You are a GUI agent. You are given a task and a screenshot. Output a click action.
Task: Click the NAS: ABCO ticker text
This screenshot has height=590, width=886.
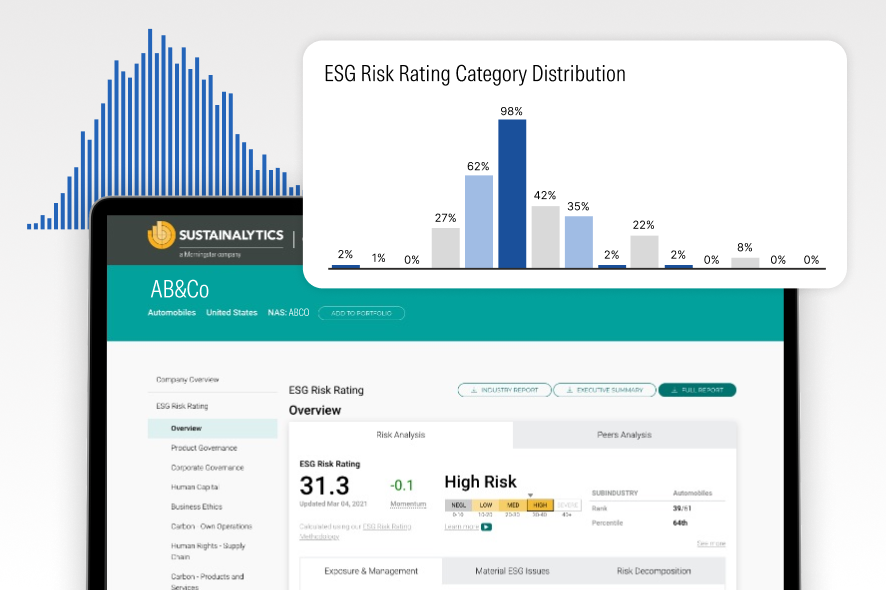(x=289, y=313)
